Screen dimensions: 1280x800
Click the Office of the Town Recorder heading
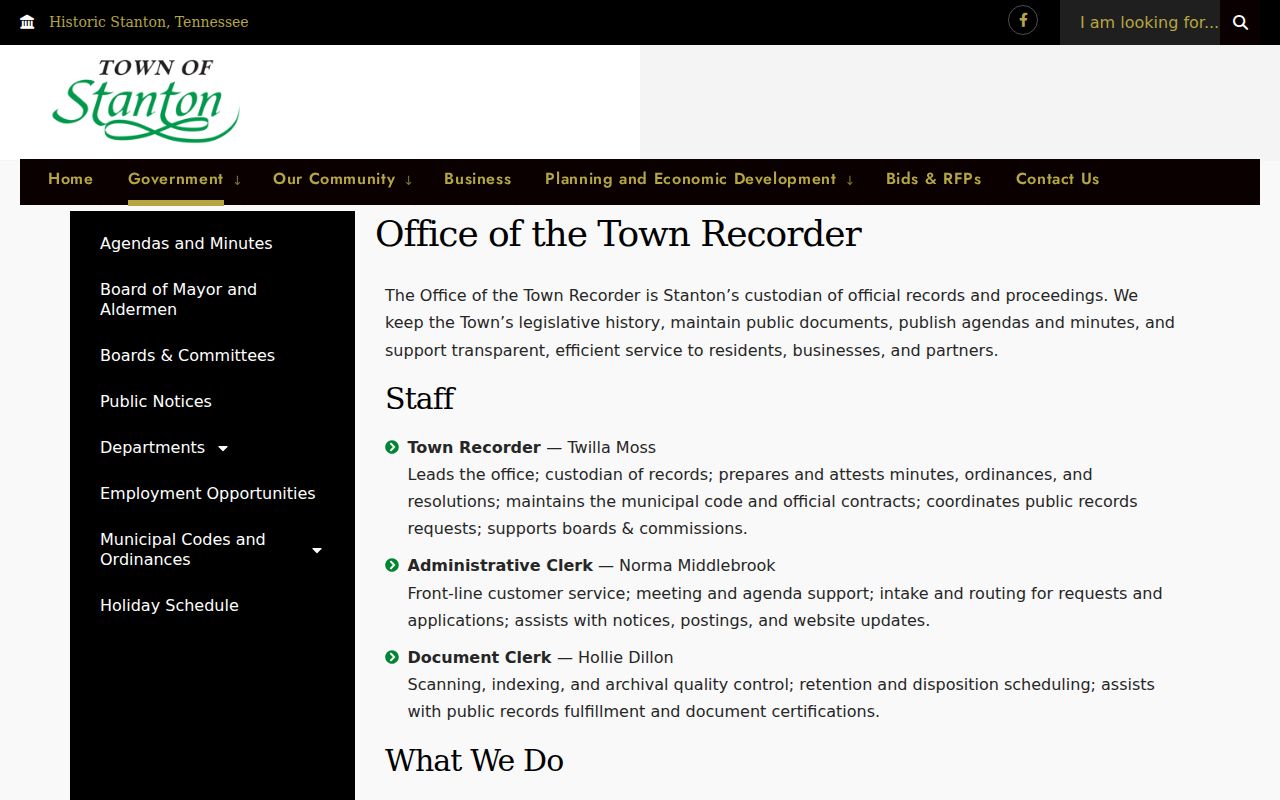[x=618, y=234]
